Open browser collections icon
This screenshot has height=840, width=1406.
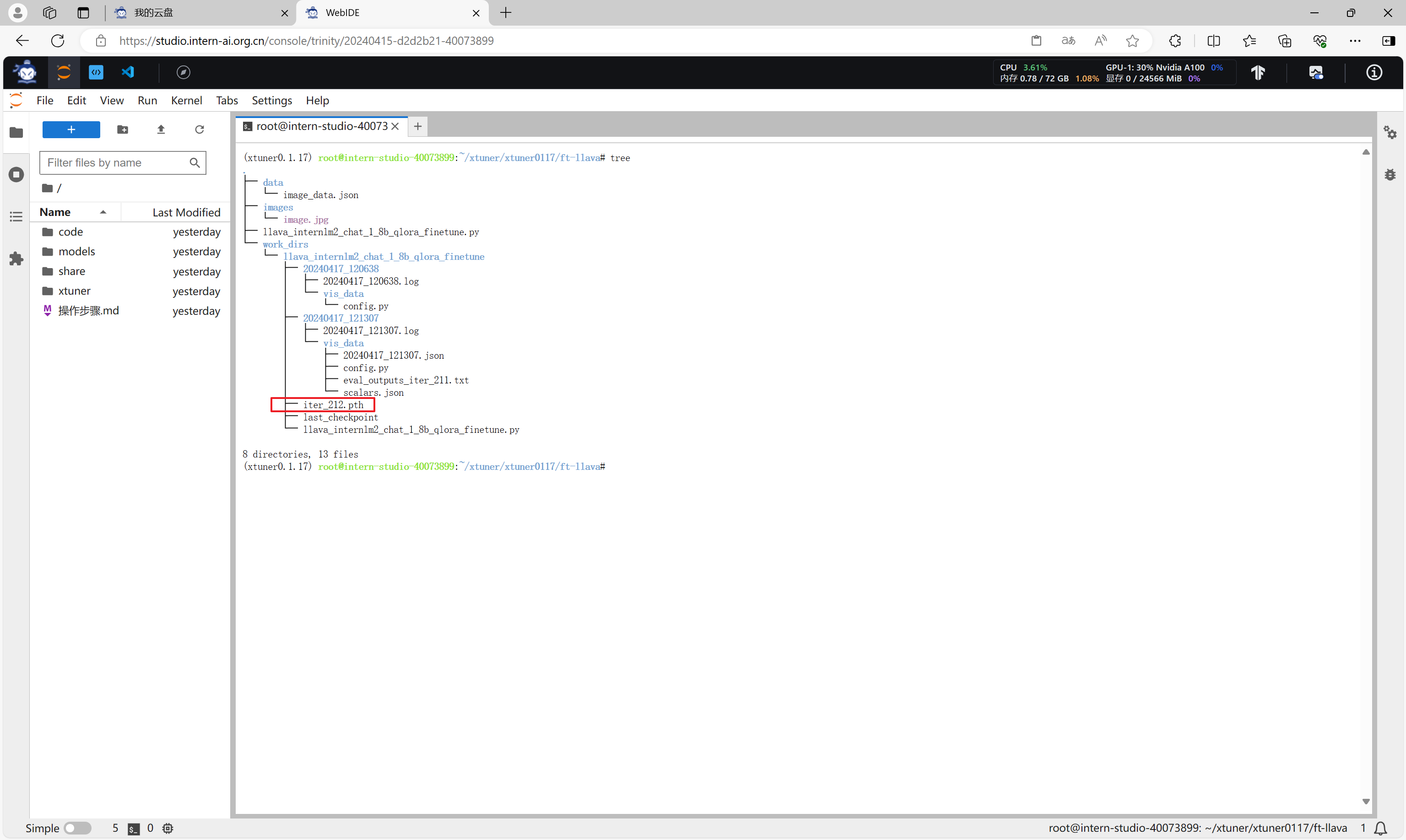[1285, 41]
